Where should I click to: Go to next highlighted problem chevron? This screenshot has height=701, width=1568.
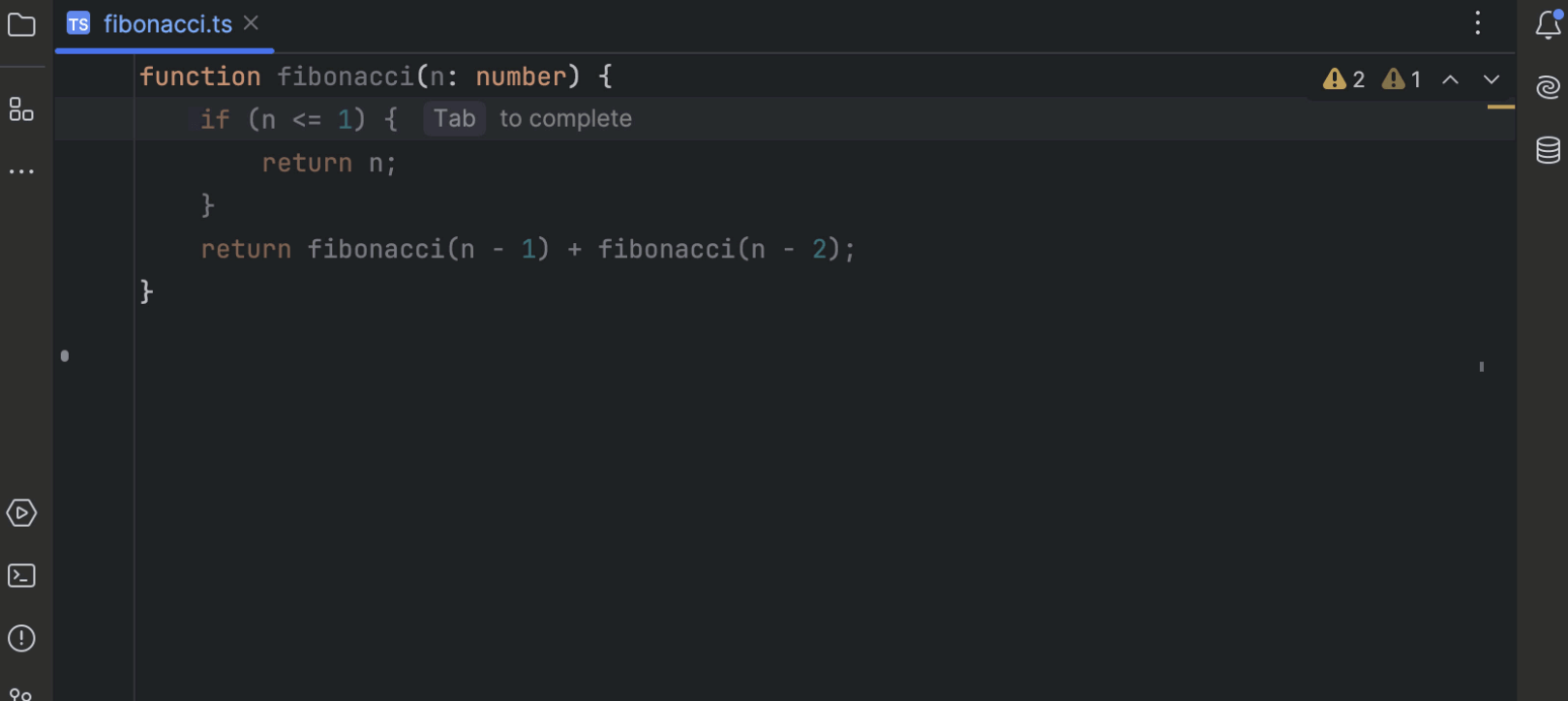[1492, 80]
